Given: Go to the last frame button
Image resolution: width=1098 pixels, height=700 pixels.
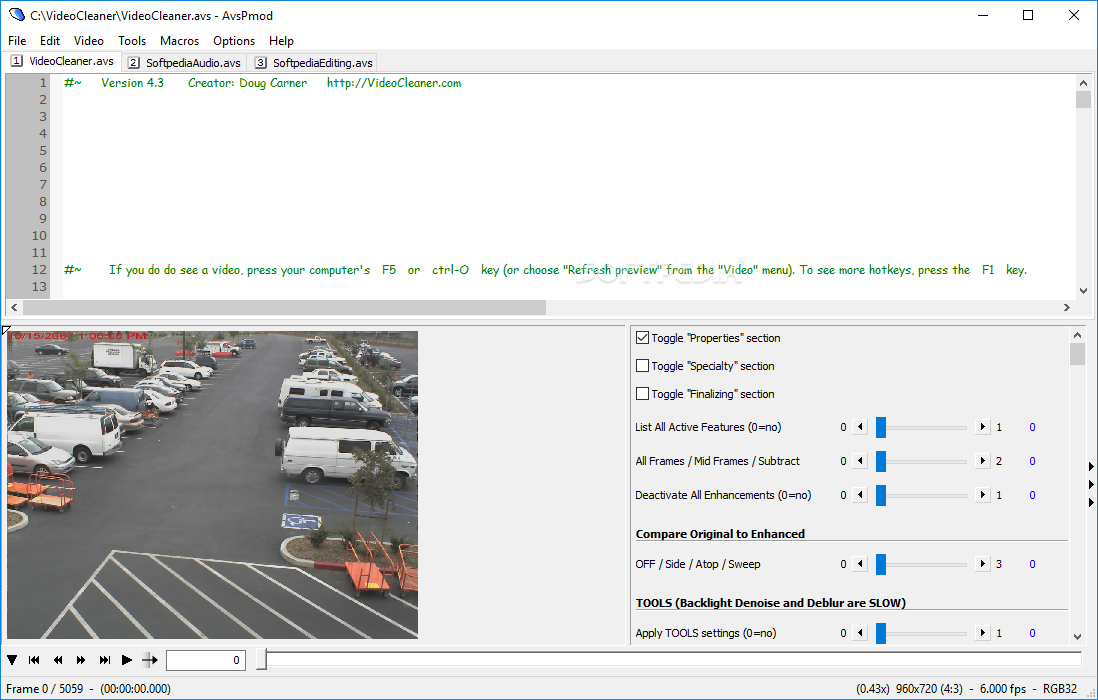Looking at the screenshot, I should [x=104, y=659].
